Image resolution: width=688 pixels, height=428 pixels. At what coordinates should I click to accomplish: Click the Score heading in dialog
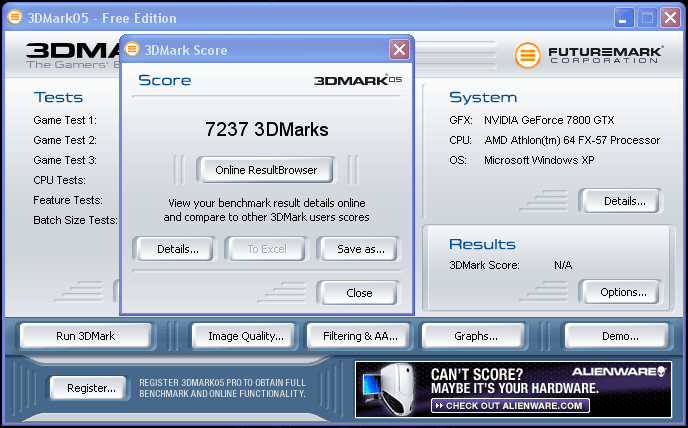pos(165,80)
